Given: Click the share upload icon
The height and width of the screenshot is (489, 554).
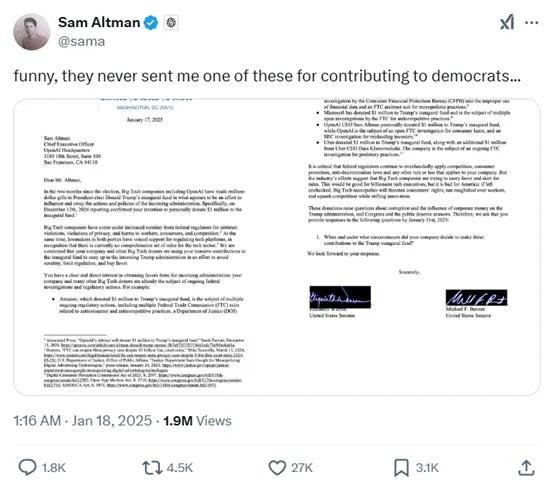Looking at the screenshot, I should click(x=526, y=467).
